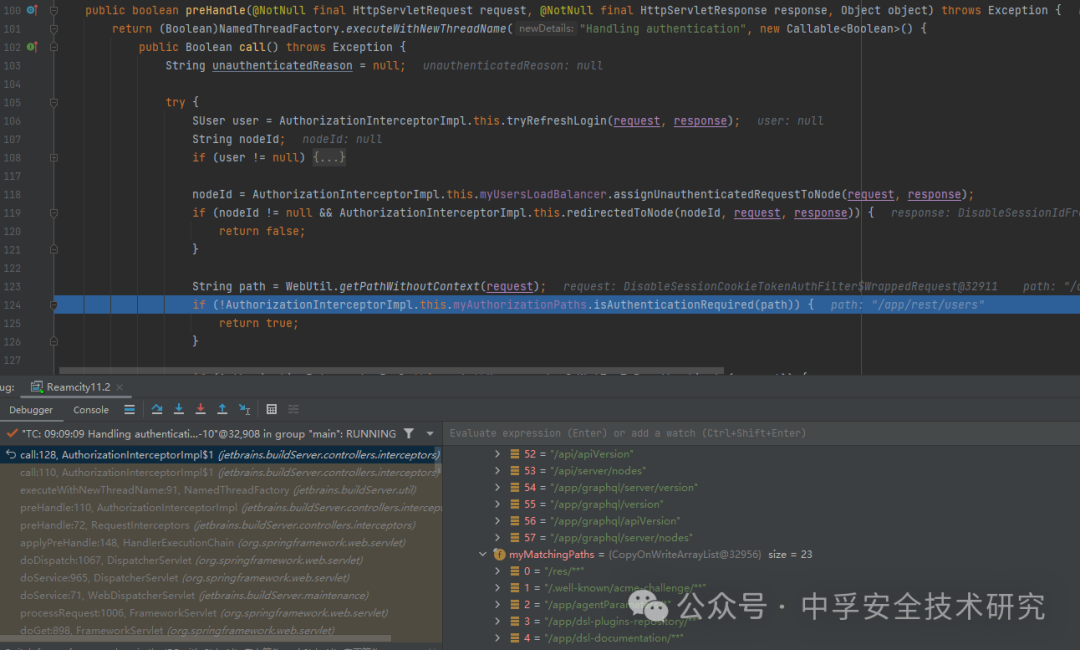1080x650 pixels.
Task: Collapse the myMatchingPaths variable node
Action: (x=483, y=554)
